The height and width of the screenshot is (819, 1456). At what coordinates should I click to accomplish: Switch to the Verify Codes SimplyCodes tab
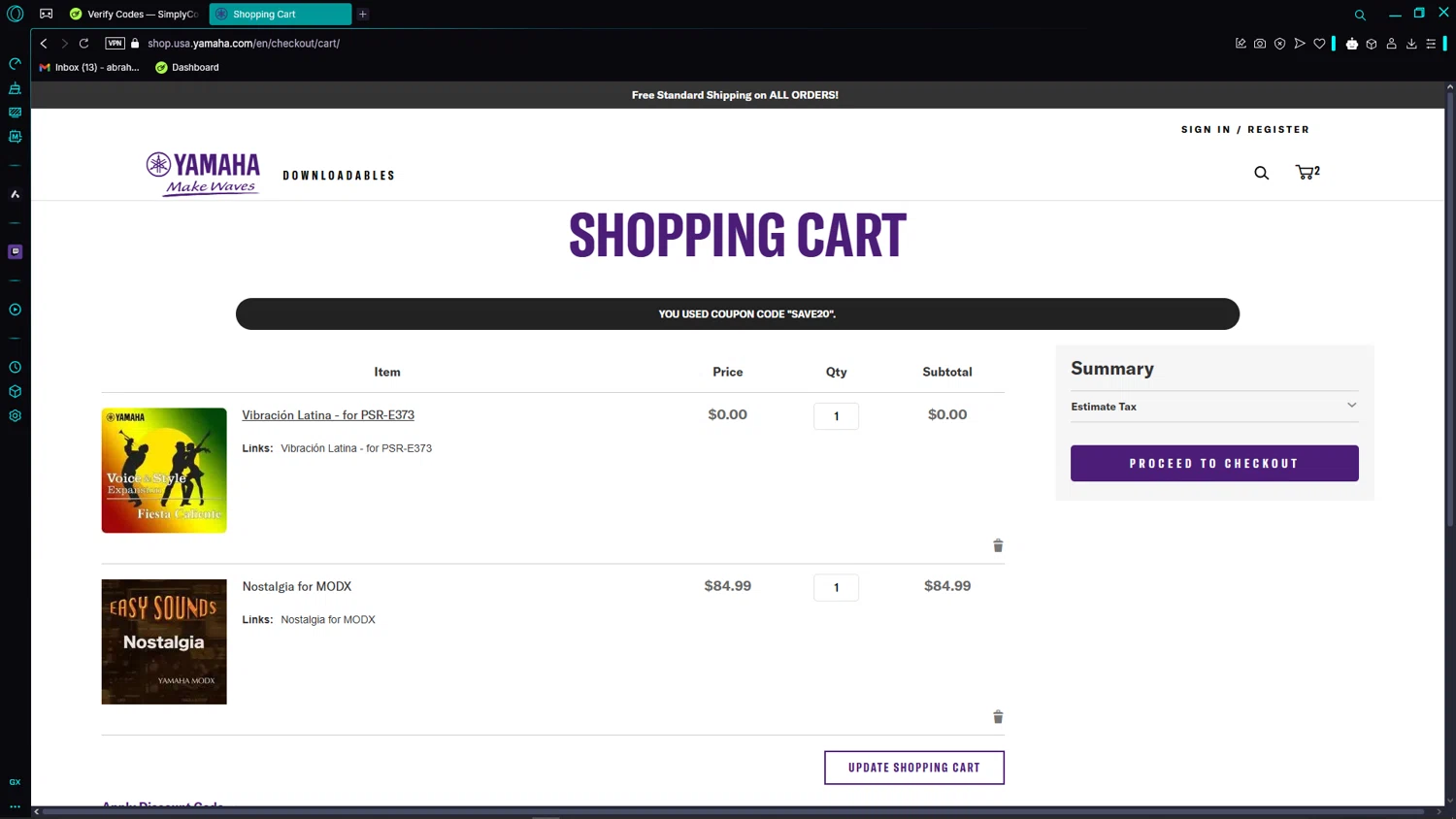(x=135, y=14)
